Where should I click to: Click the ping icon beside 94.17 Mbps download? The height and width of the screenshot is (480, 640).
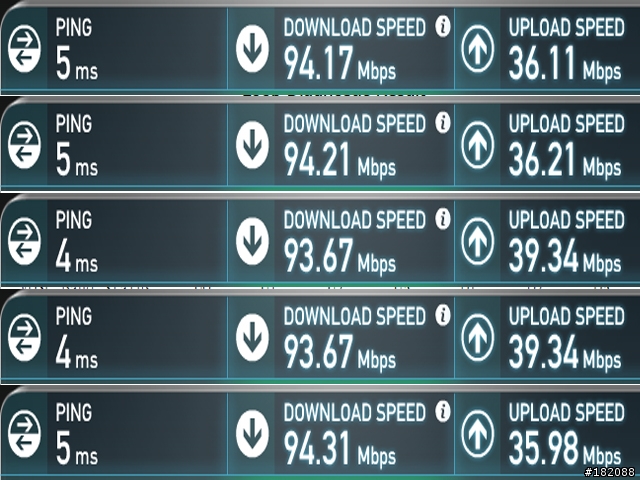click(24, 49)
